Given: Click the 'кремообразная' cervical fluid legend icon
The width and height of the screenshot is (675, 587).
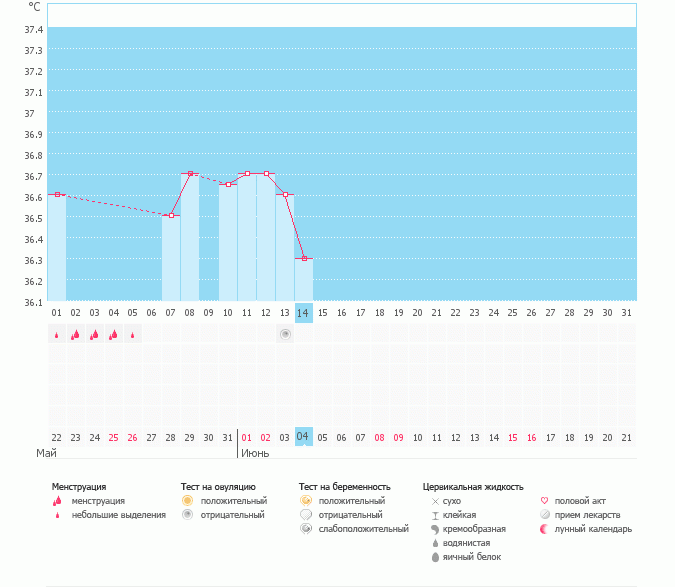Looking at the screenshot, I should tap(435, 528).
